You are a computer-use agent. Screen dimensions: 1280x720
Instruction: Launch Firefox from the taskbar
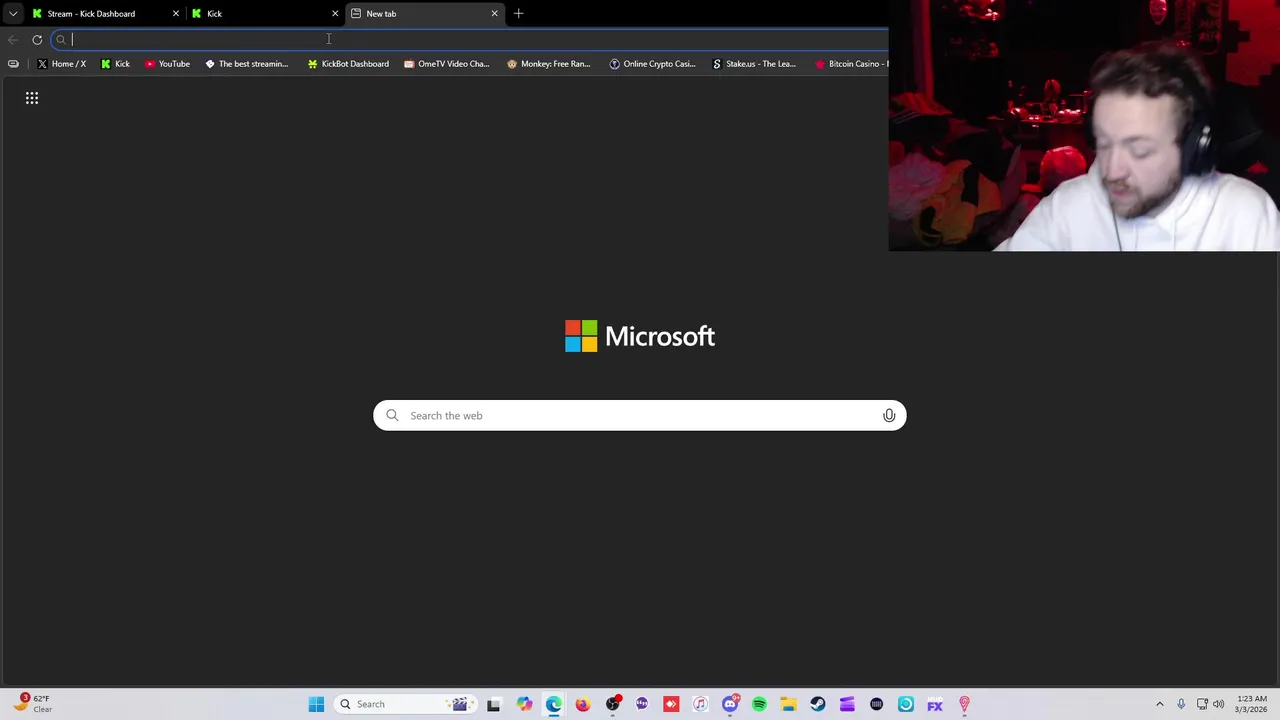tap(583, 704)
